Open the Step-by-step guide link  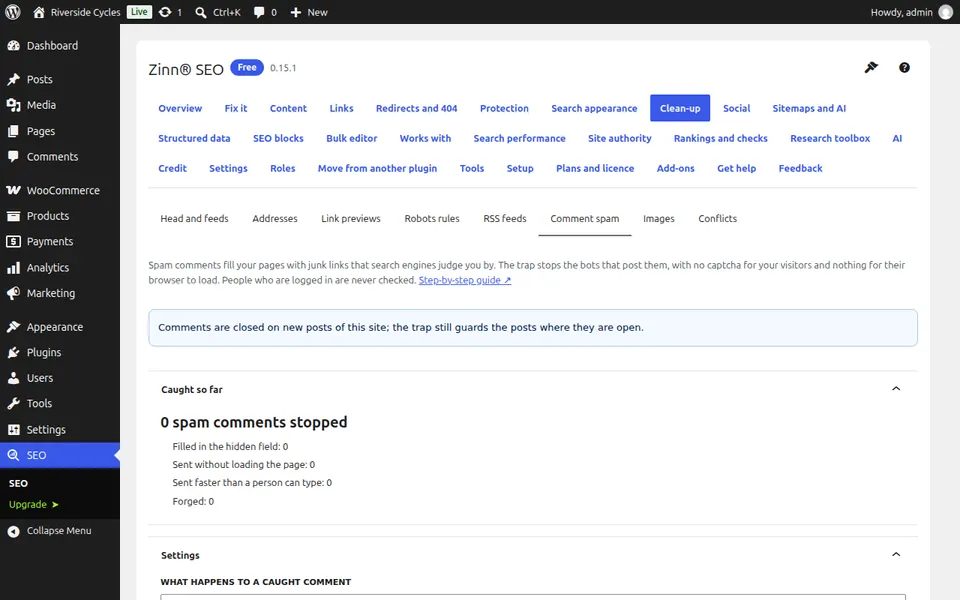coord(465,280)
